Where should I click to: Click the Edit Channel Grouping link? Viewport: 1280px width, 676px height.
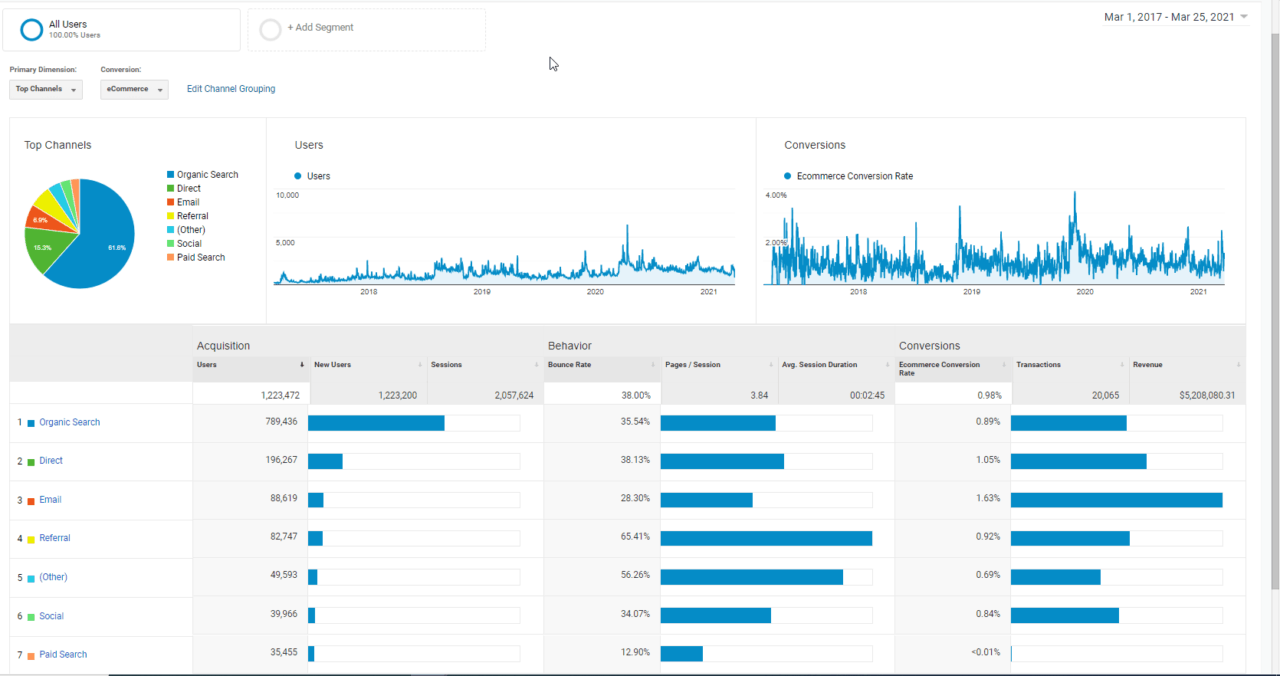pyautogui.click(x=231, y=89)
